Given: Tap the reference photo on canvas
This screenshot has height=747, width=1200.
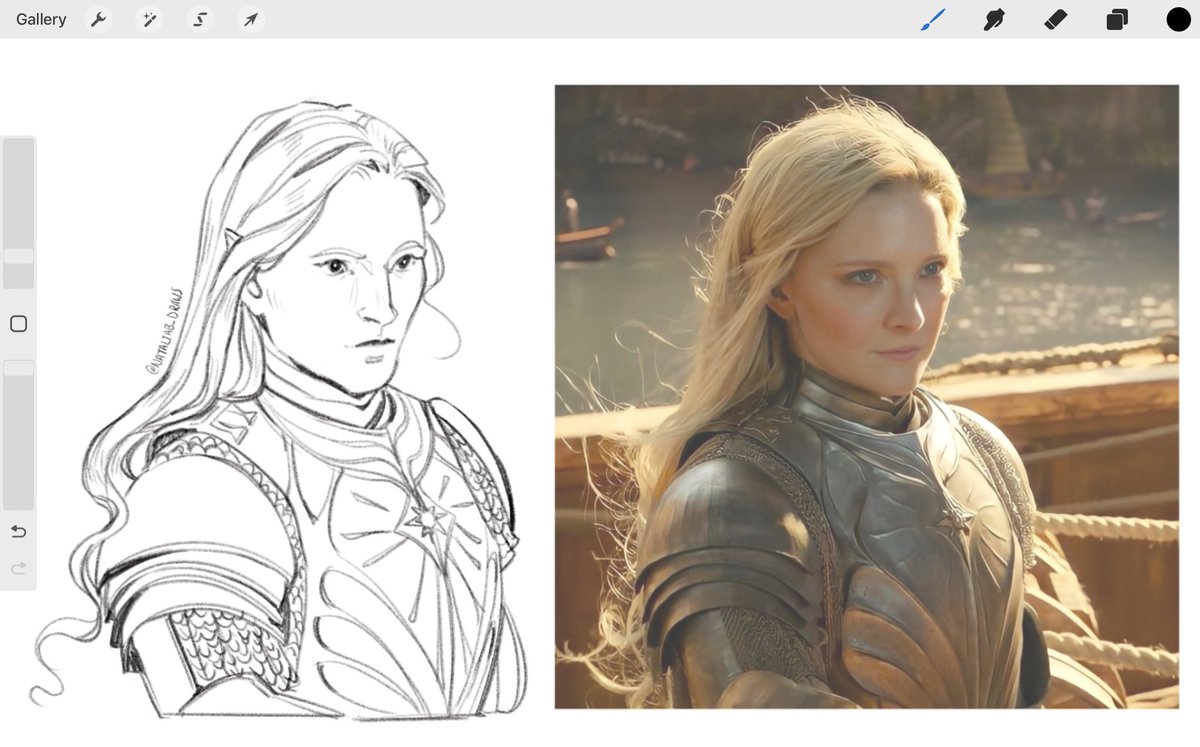Looking at the screenshot, I should tap(867, 397).
